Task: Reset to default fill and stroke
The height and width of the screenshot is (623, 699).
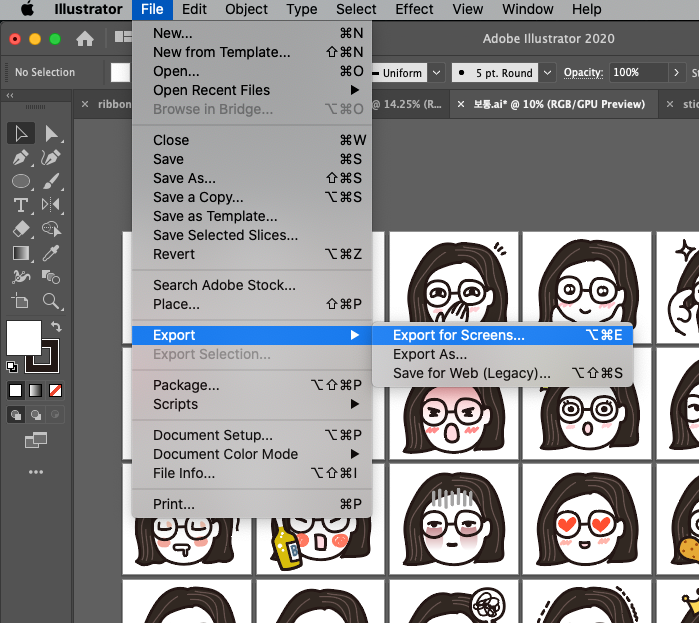Action: coord(12,367)
